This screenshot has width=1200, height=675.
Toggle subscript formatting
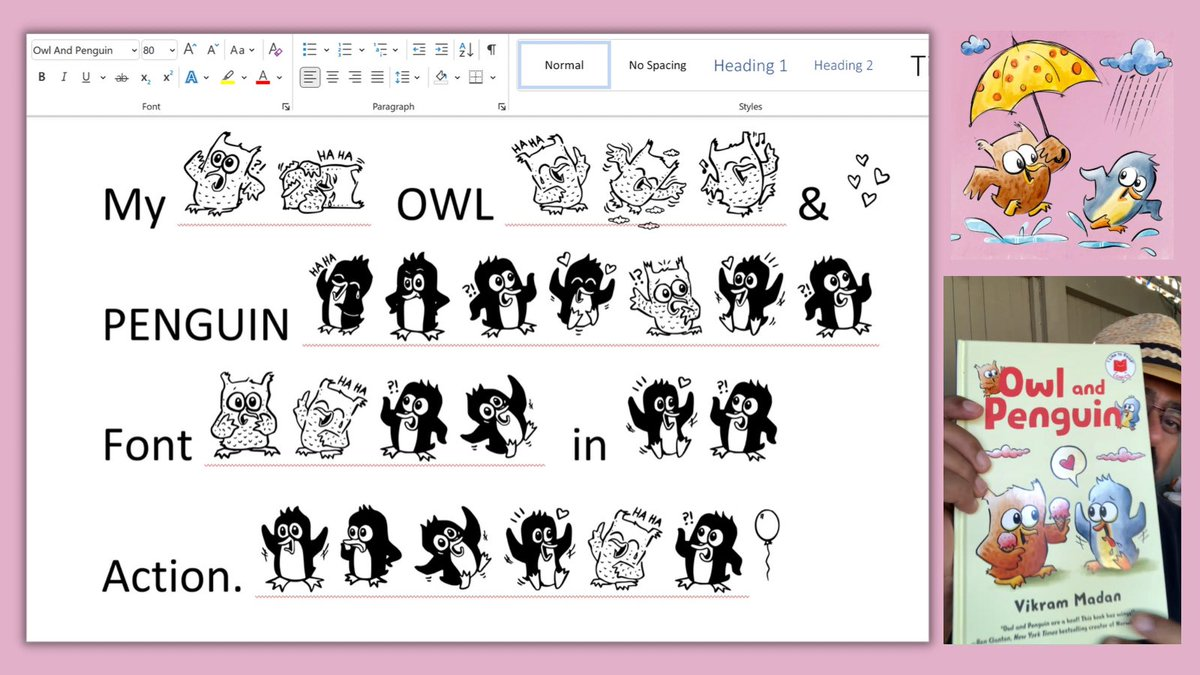145,78
